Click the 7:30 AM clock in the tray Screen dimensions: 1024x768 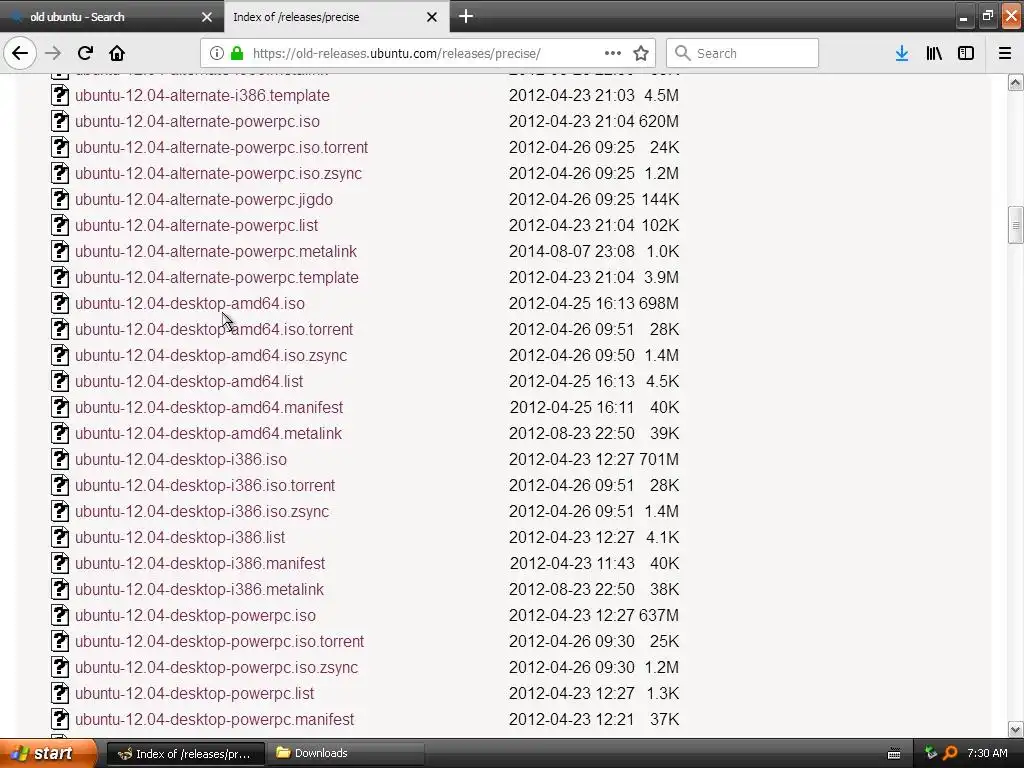[x=987, y=754]
